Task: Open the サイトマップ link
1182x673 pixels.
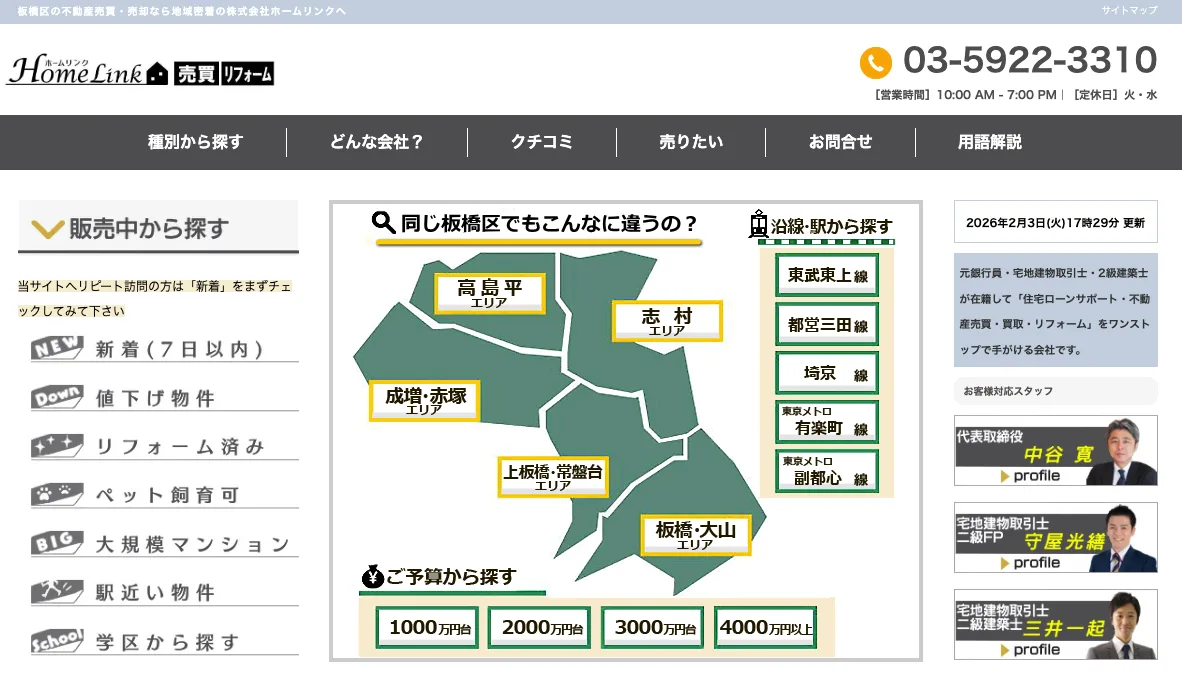Action: [x=1128, y=11]
